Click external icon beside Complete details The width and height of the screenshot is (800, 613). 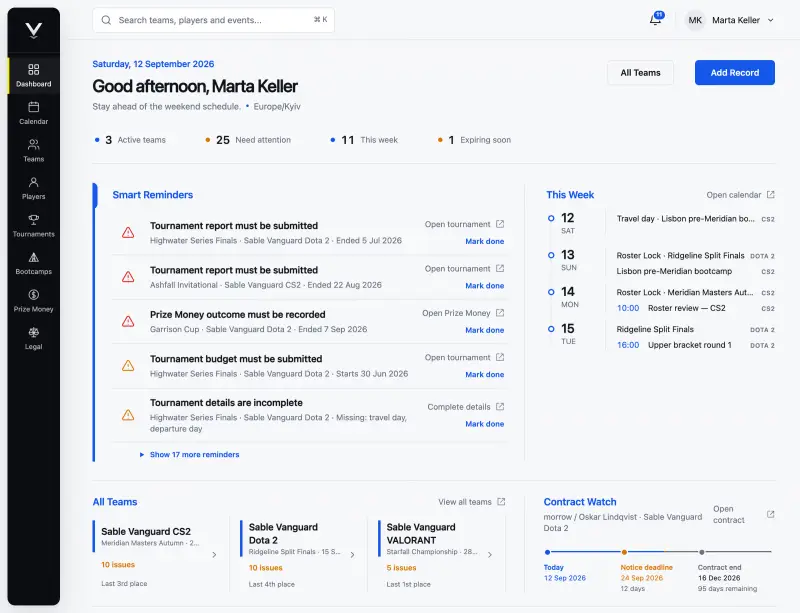tap(500, 406)
